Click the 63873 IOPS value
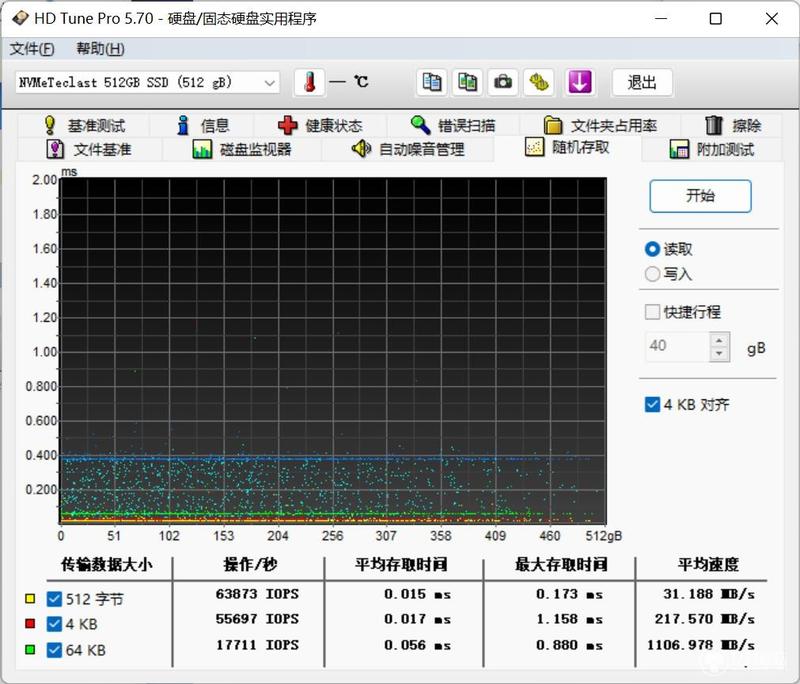 257,594
